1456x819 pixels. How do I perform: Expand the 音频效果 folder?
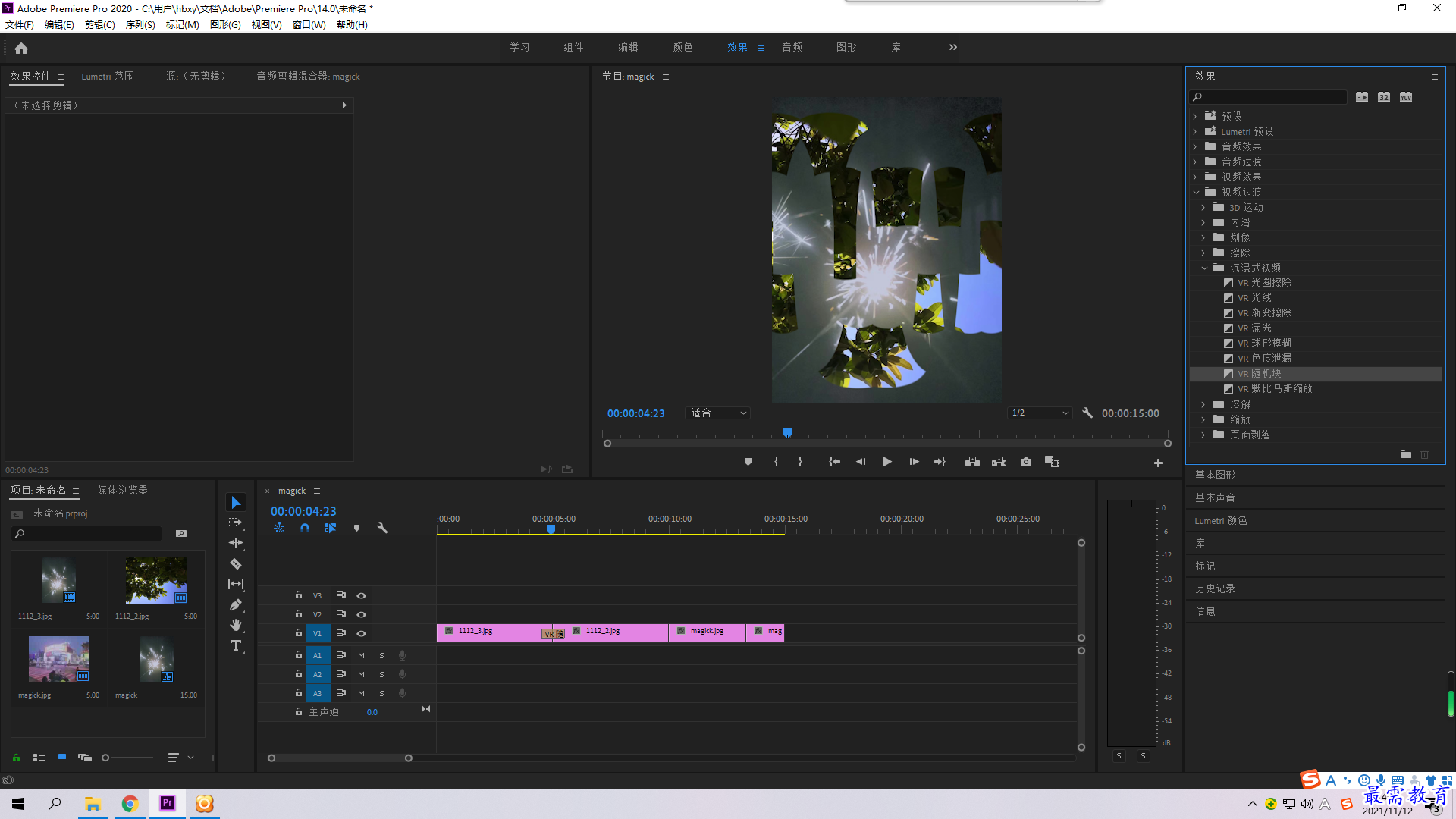coord(1195,146)
